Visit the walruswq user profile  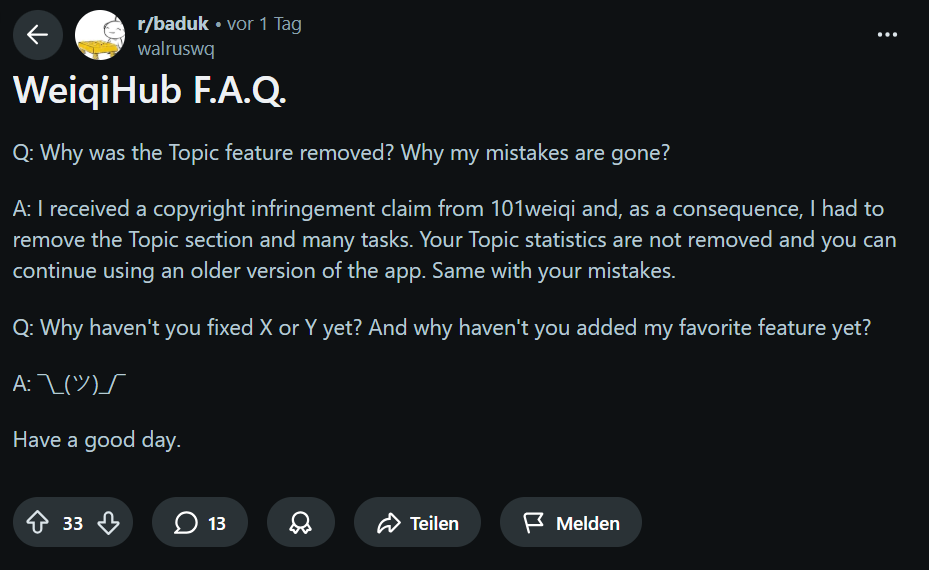tap(175, 47)
